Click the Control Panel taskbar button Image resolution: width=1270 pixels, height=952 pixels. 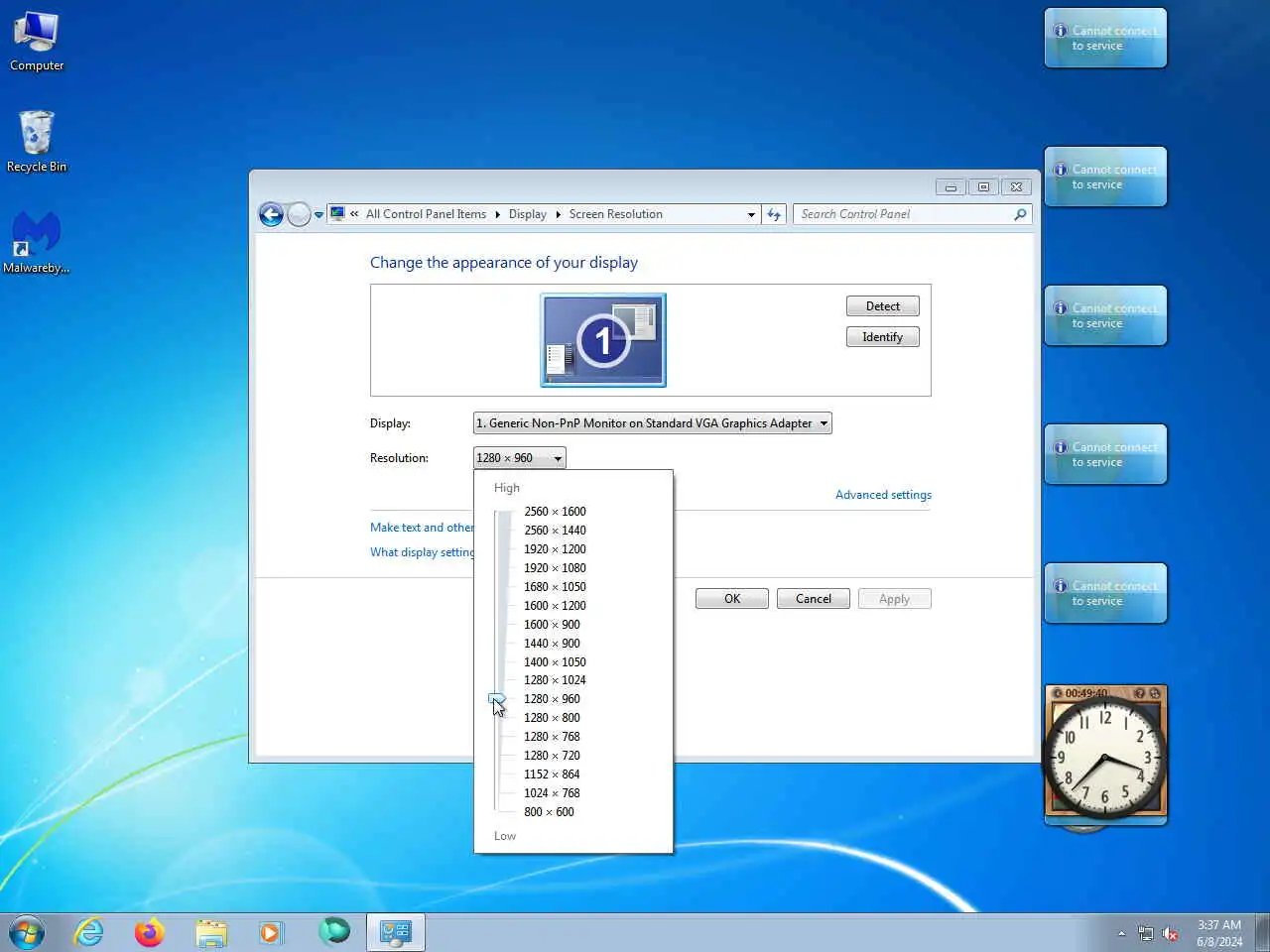point(396,932)
